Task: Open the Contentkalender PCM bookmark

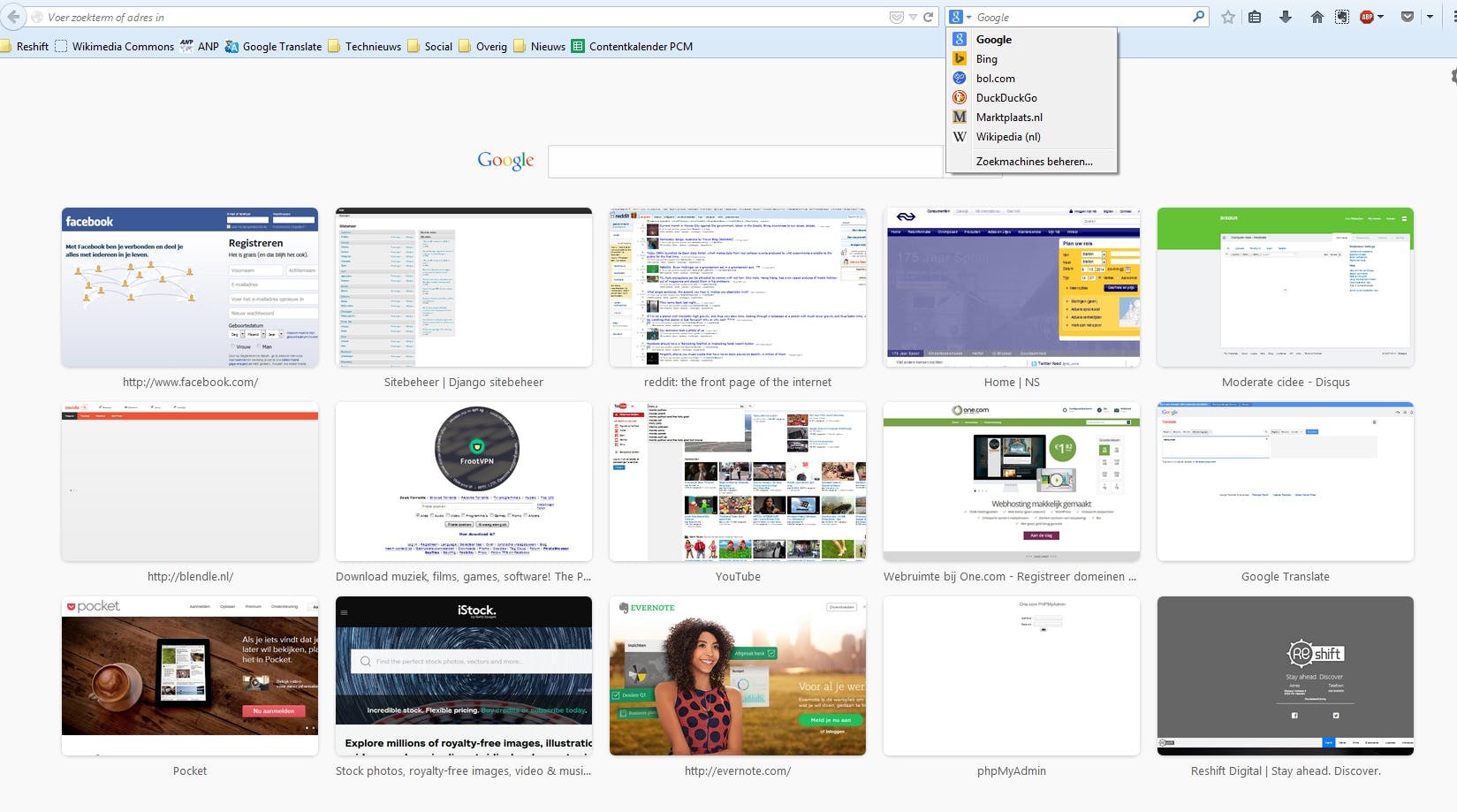Action: tap(632, 47)
